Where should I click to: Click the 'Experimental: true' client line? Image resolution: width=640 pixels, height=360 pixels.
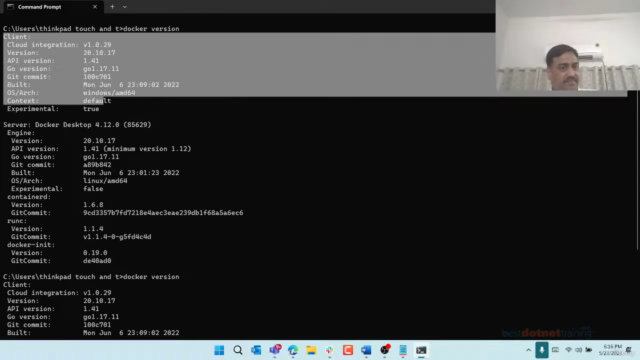click(x=53, y=109)
